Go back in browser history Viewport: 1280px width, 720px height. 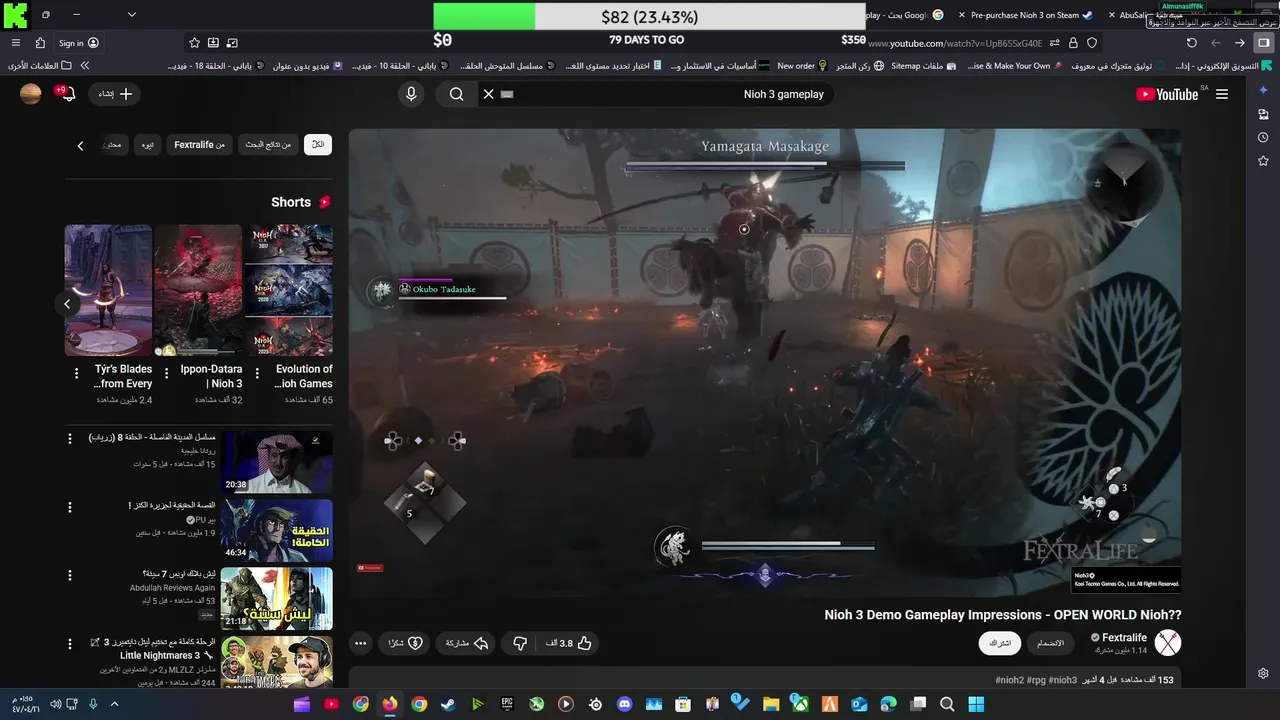tap(1239, 43)
